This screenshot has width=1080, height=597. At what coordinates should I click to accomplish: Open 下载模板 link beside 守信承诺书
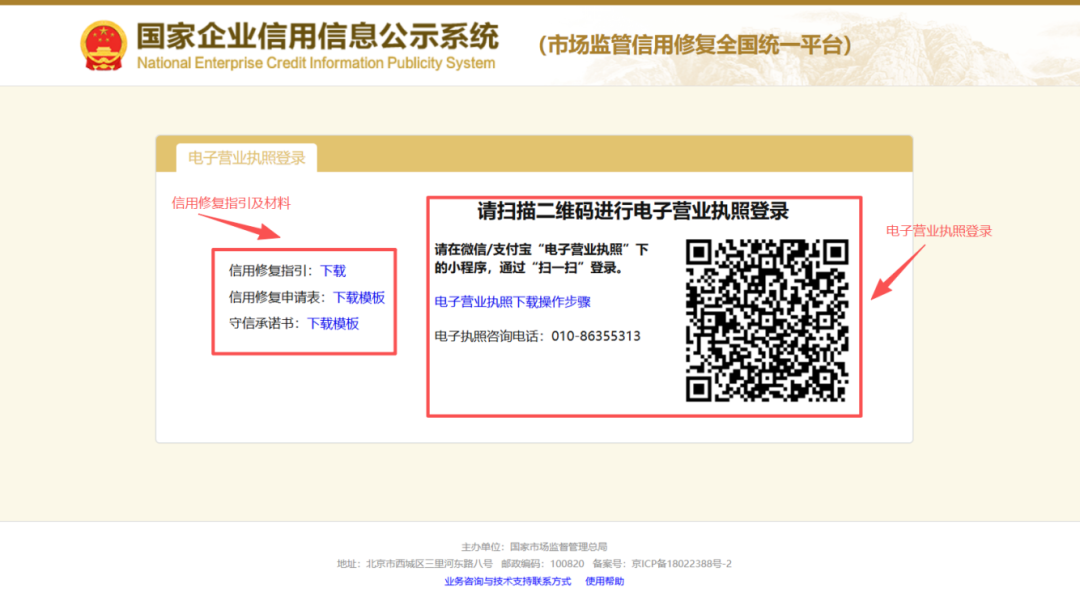(x=333, y=324)
